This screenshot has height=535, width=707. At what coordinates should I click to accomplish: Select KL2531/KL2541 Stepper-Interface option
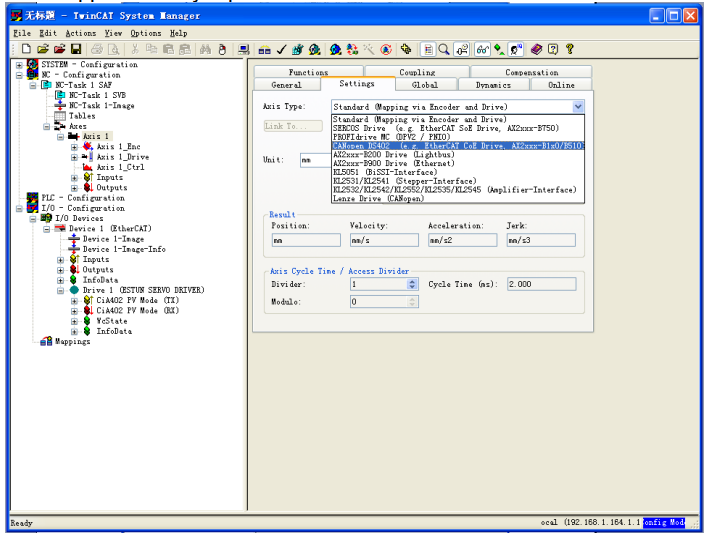click(x=458, y=181)
